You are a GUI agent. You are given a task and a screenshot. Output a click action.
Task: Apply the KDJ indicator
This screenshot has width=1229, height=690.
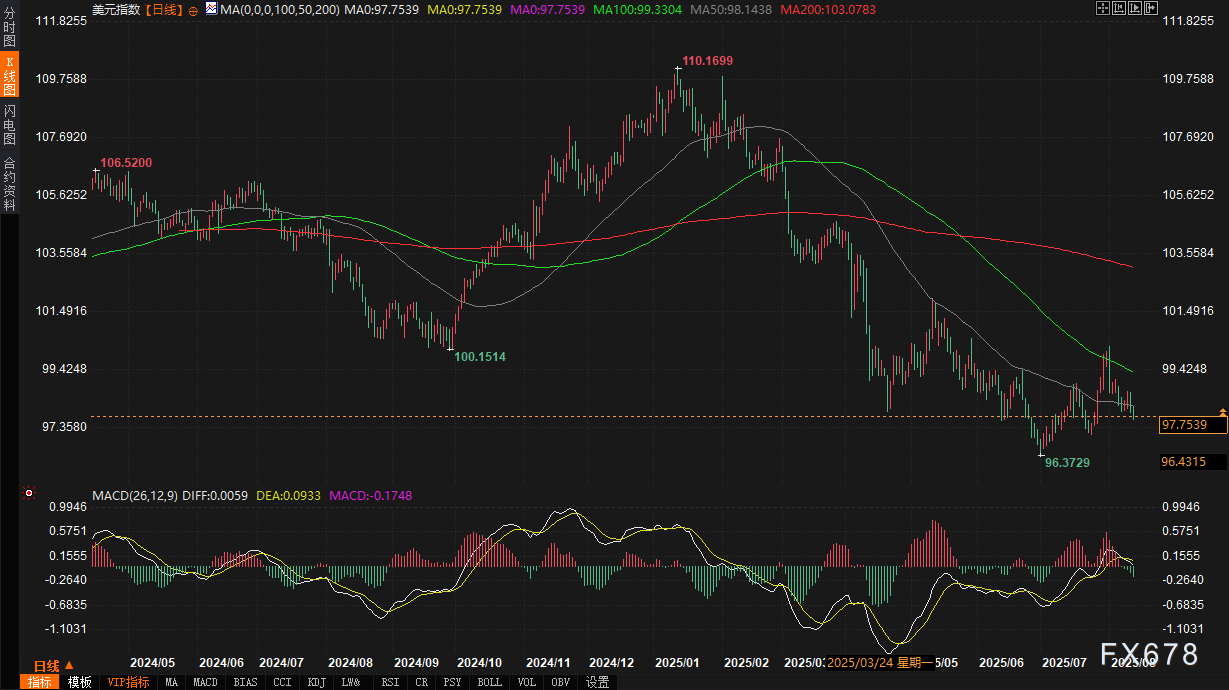317,682
